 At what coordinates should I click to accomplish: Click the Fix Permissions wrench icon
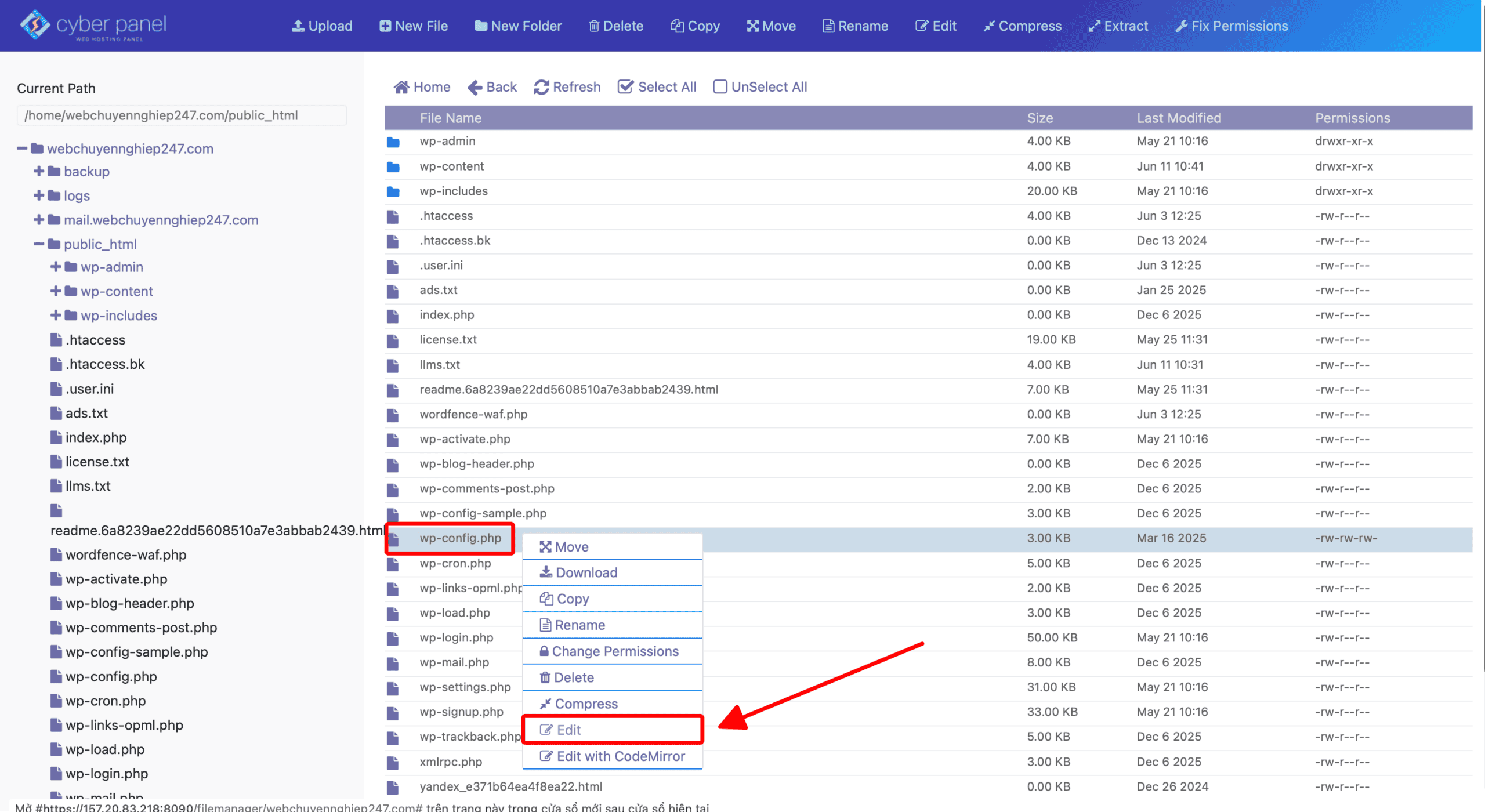tap(1182, 26)
